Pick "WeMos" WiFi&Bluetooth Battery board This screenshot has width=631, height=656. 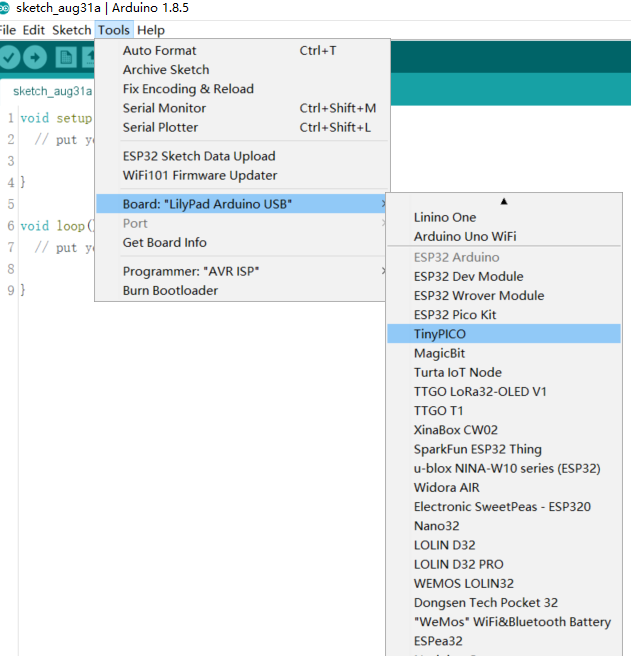pos(504,622)
